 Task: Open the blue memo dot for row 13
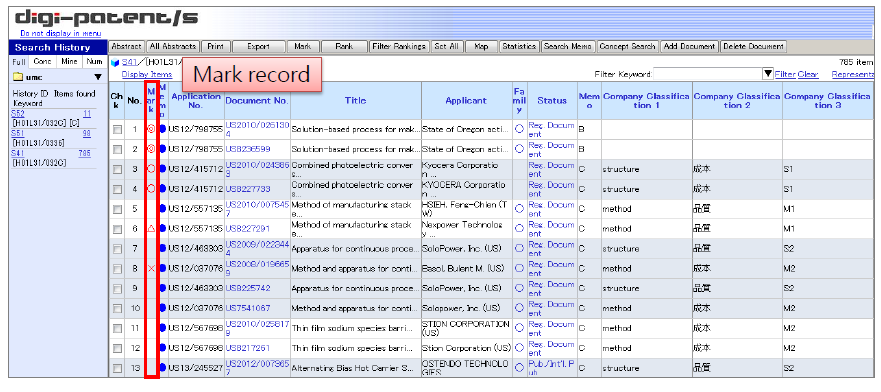[x=163, y=368]
